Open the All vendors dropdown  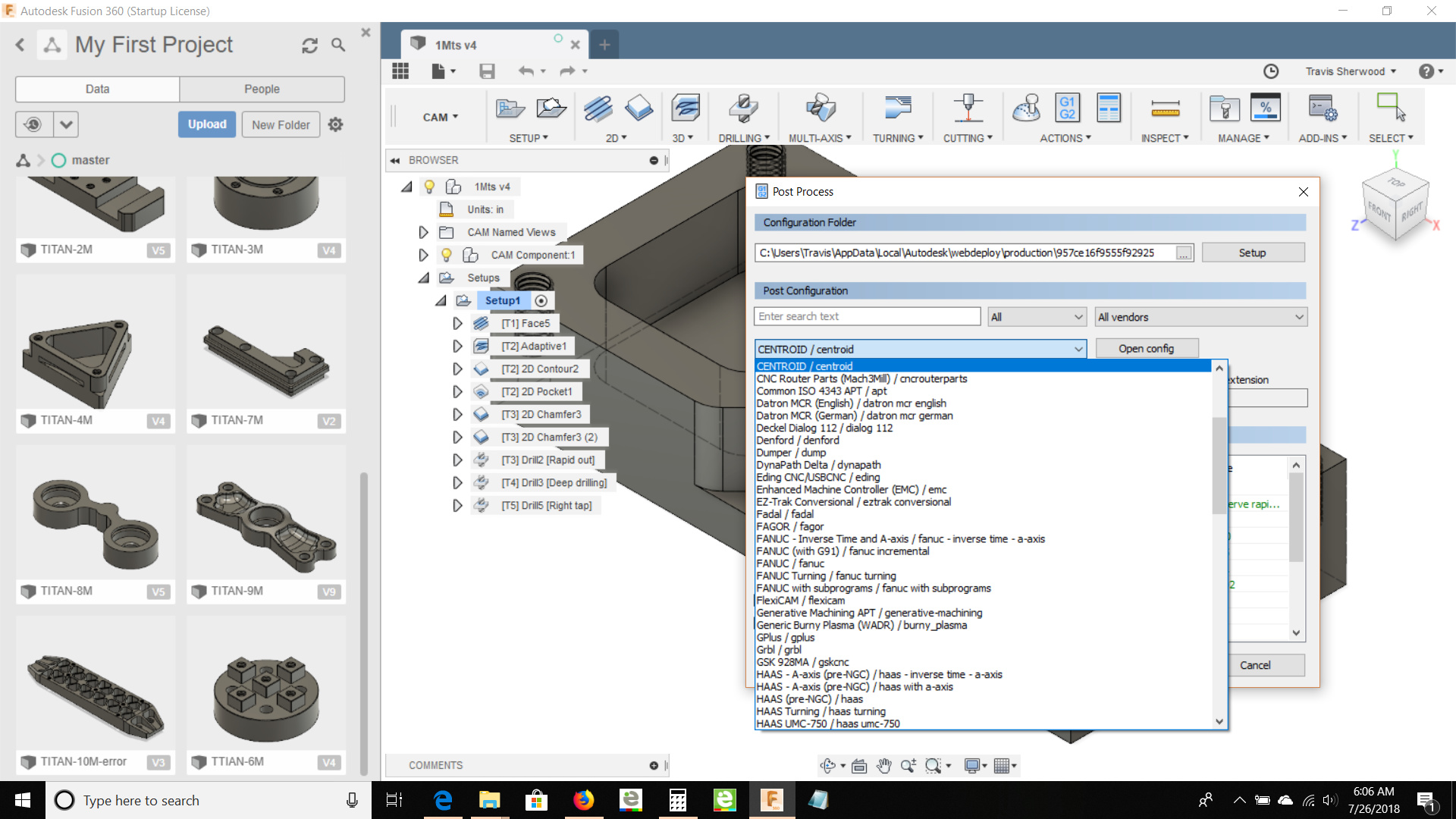point(1201,317)
